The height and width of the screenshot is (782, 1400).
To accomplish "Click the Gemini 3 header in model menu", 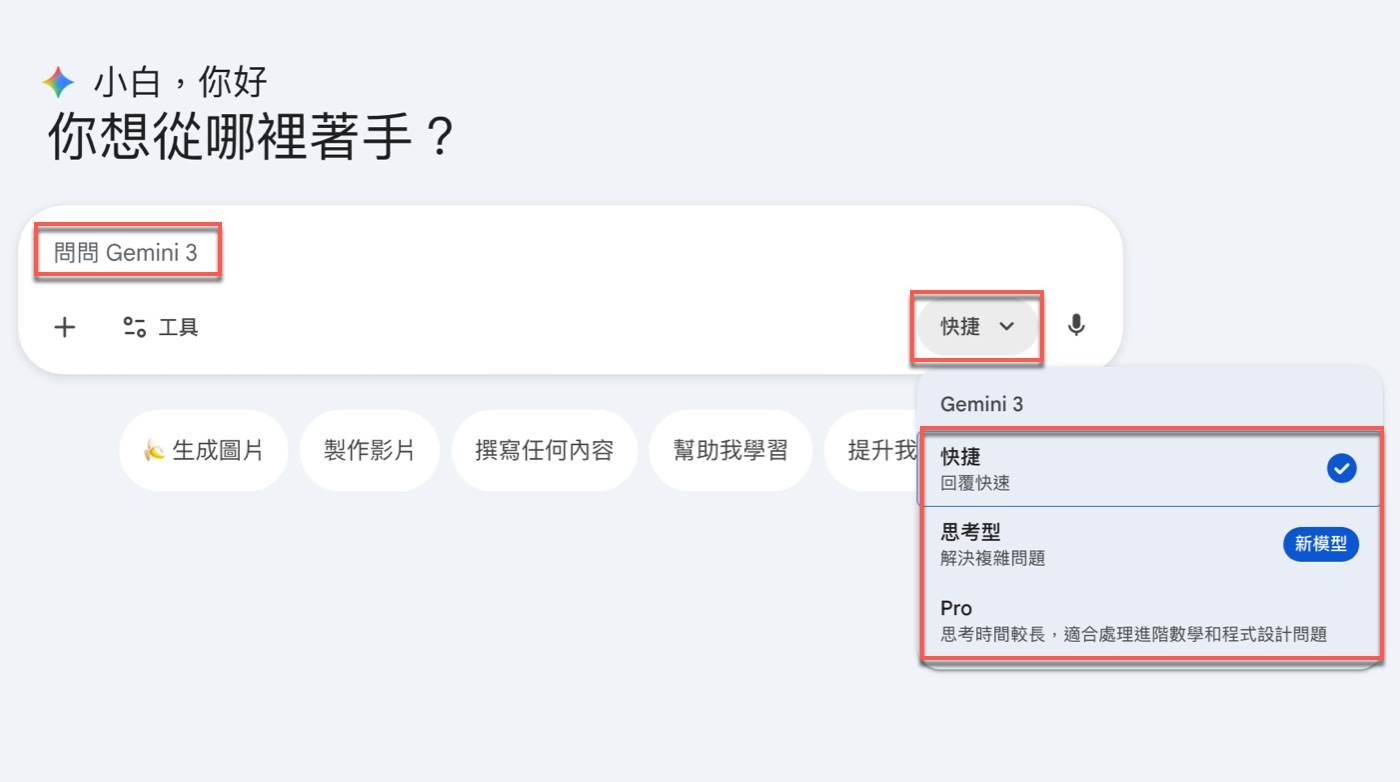I will pos(981,404).
